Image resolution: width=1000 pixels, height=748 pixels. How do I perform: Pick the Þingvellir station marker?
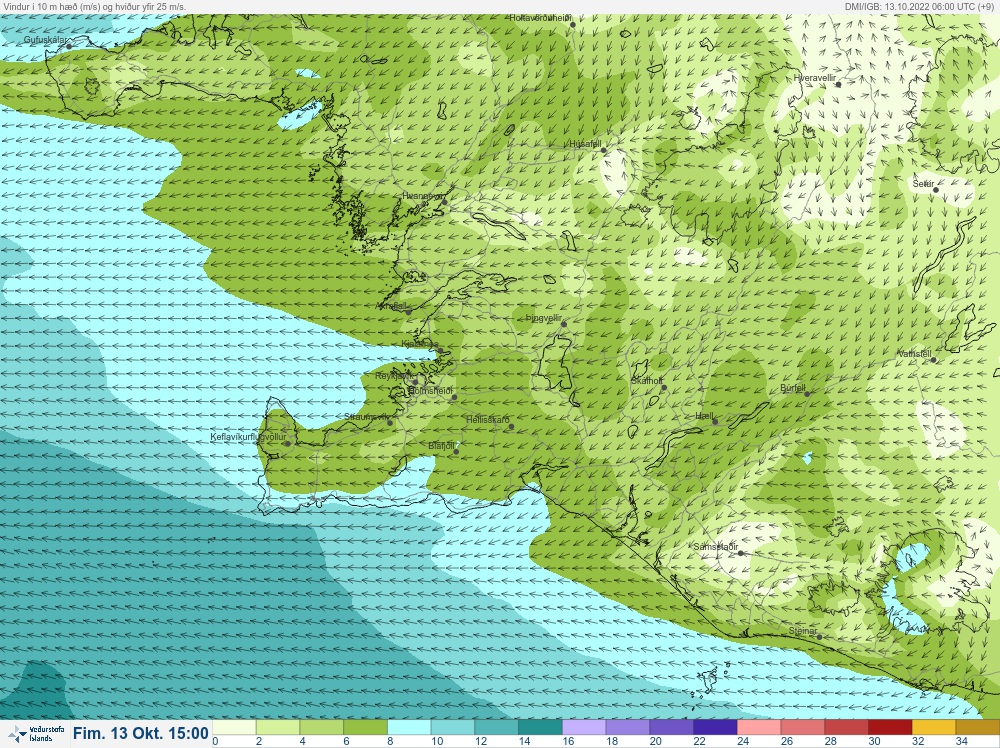coord(564,325)
